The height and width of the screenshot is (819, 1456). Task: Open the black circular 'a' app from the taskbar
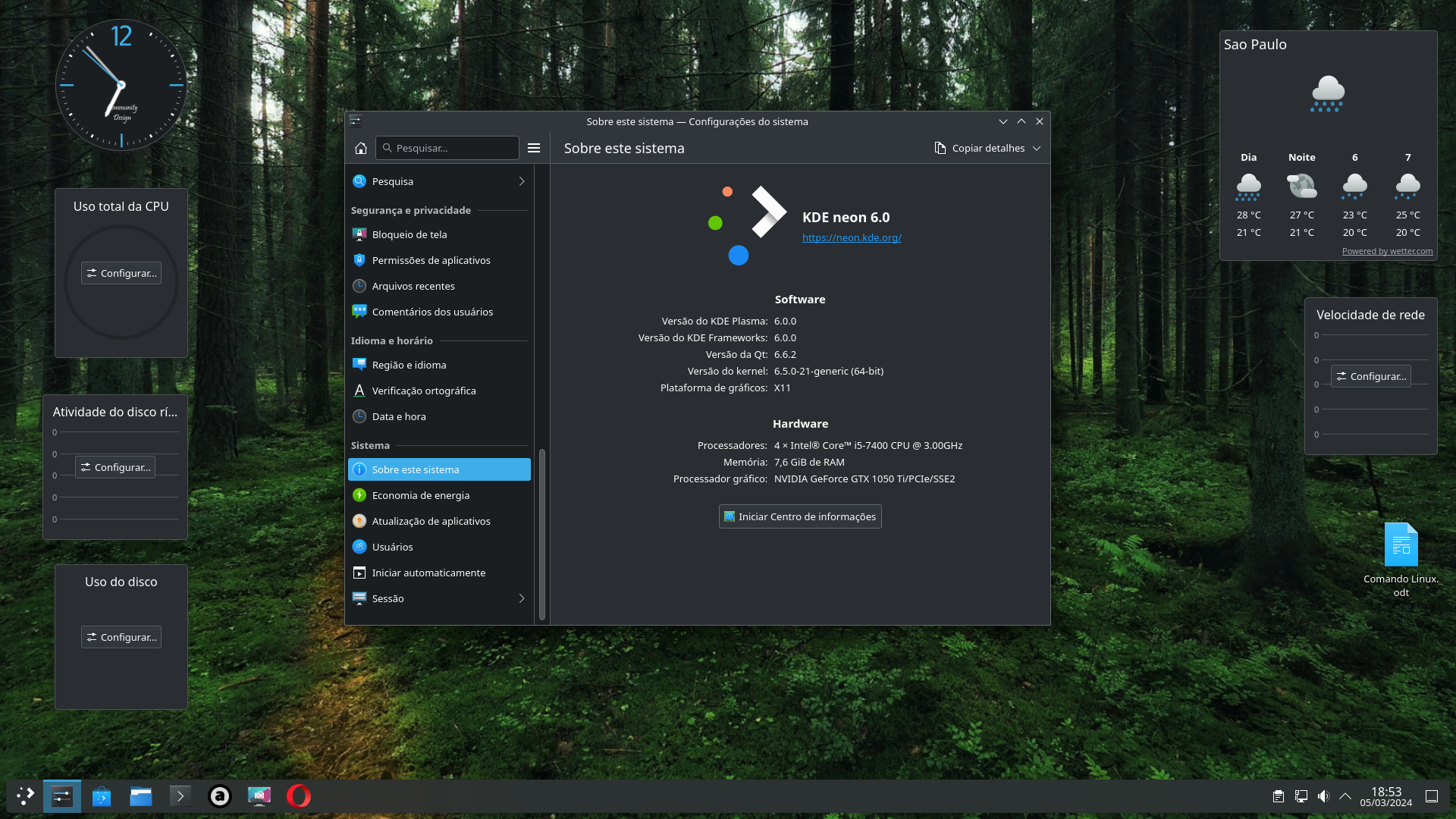pyautogui.click(x=220, y=796)
